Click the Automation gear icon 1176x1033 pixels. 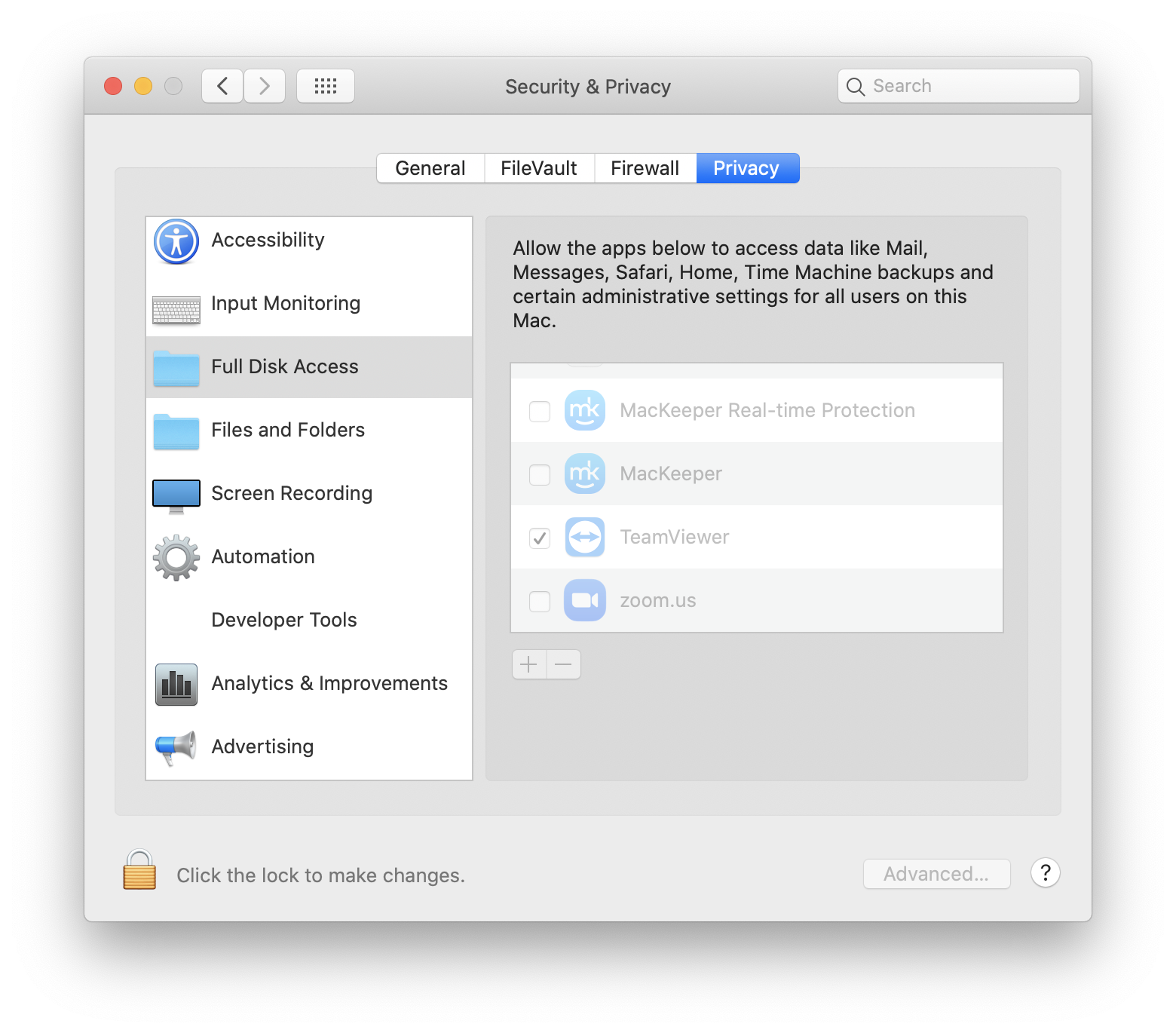176,558
